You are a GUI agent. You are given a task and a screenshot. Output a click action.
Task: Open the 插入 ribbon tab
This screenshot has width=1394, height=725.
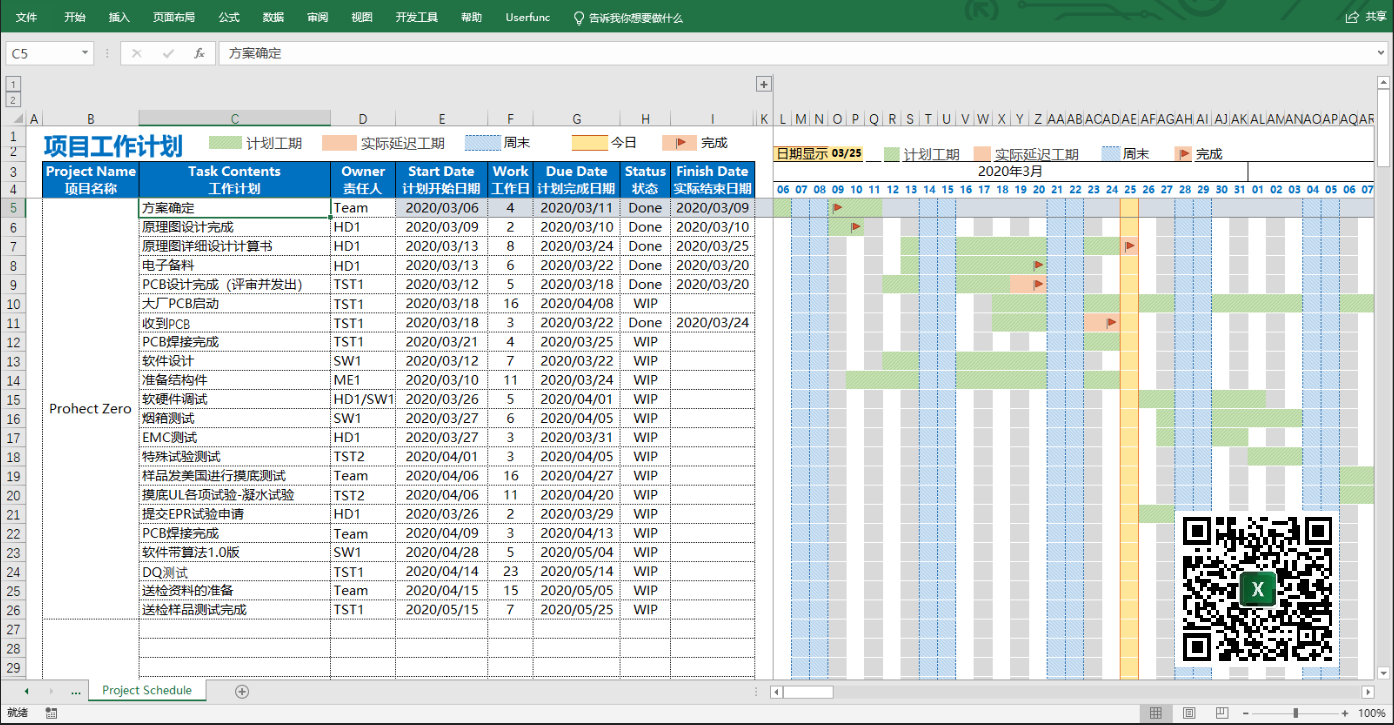pos(119,18)
